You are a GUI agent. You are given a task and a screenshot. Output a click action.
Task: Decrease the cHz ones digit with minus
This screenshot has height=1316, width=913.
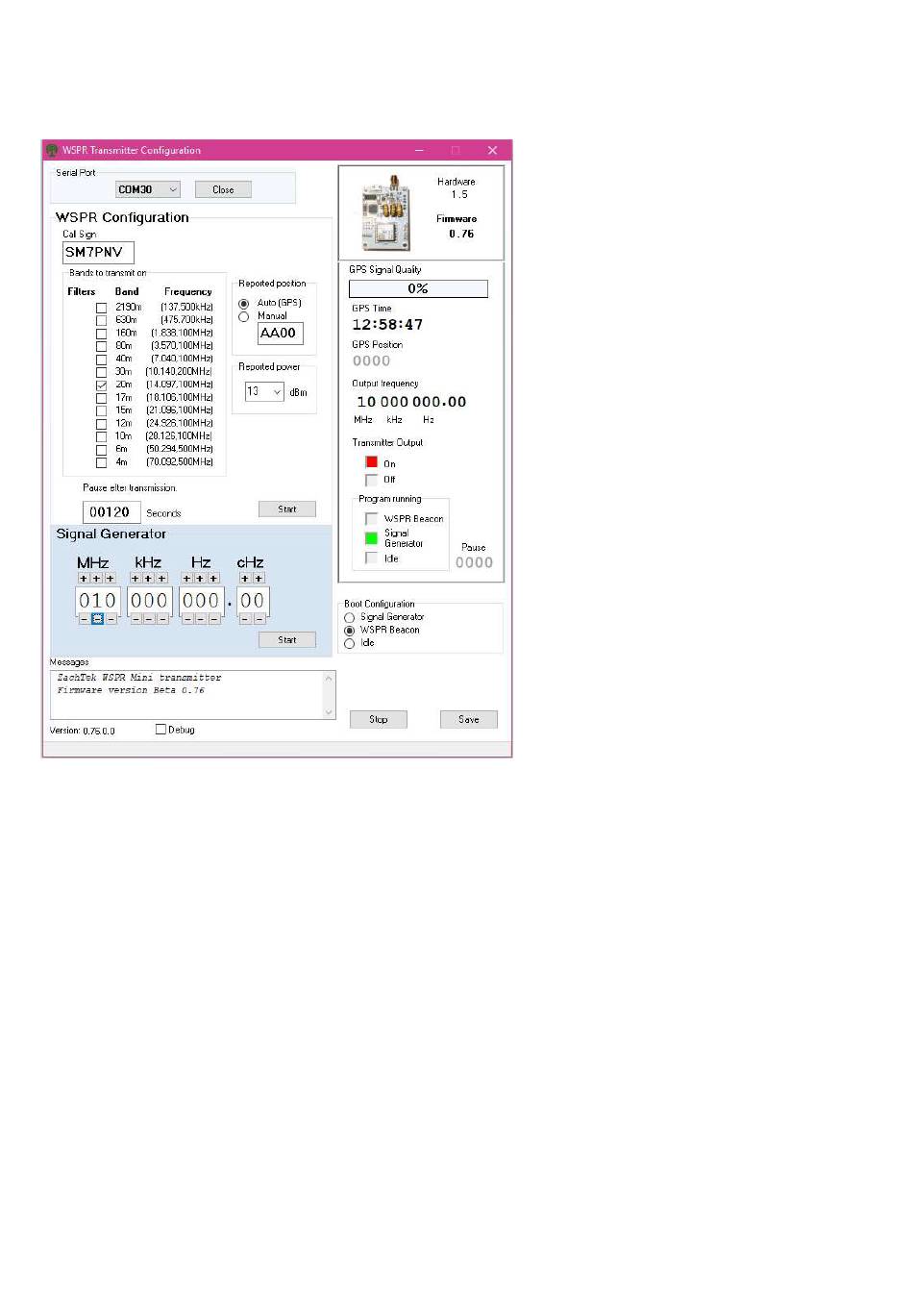coord(259,620)
